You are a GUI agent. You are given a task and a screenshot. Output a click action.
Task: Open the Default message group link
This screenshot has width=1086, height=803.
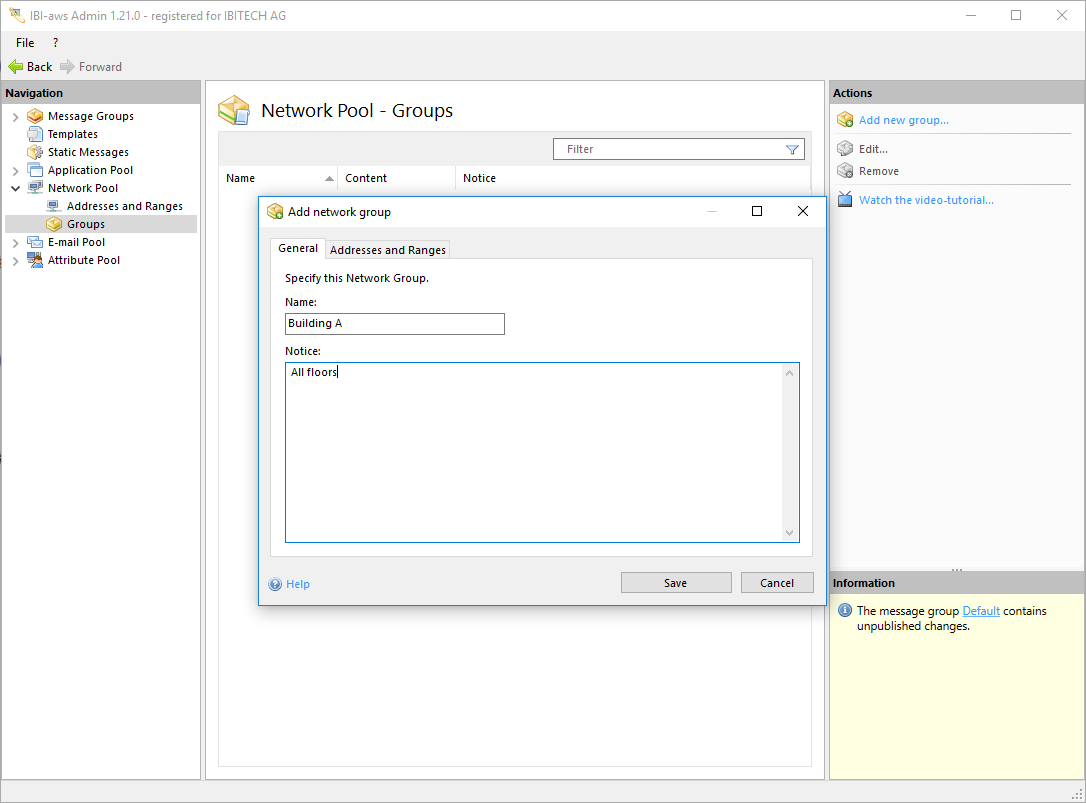tap(980, 611)
